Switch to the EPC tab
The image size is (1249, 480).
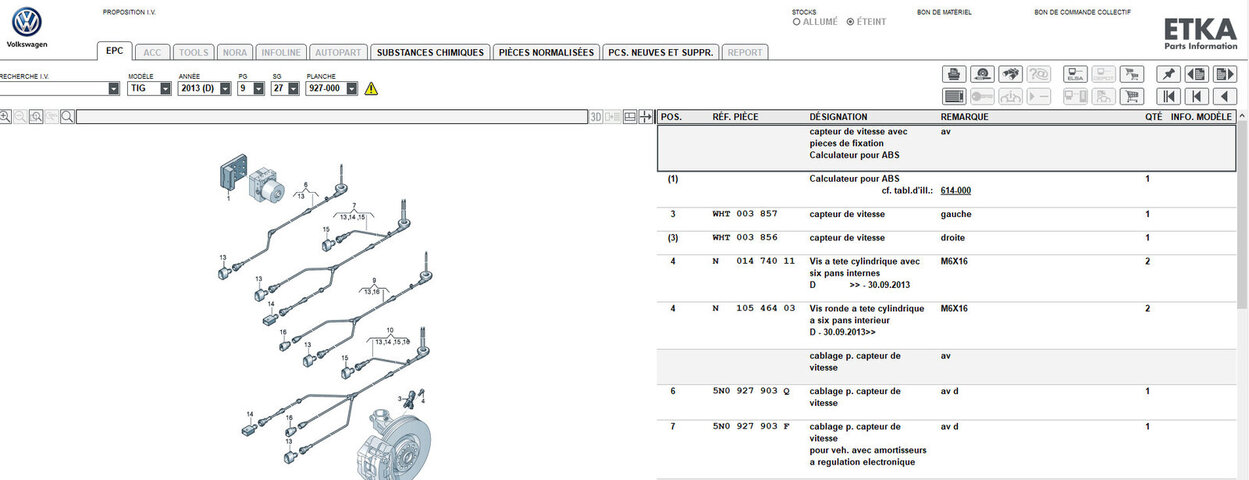[x=114, y=51]
